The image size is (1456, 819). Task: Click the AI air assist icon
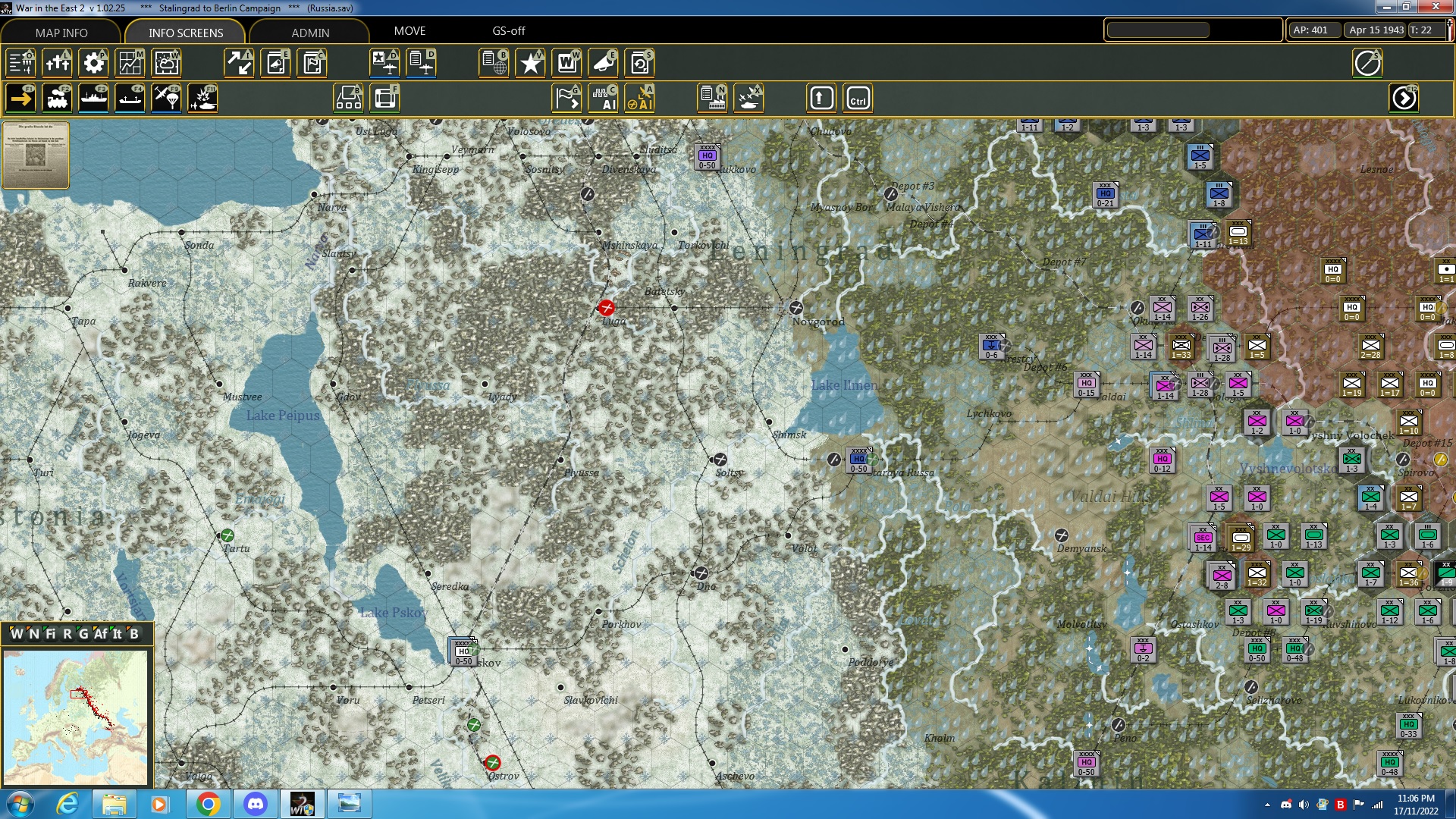point(640,99)
